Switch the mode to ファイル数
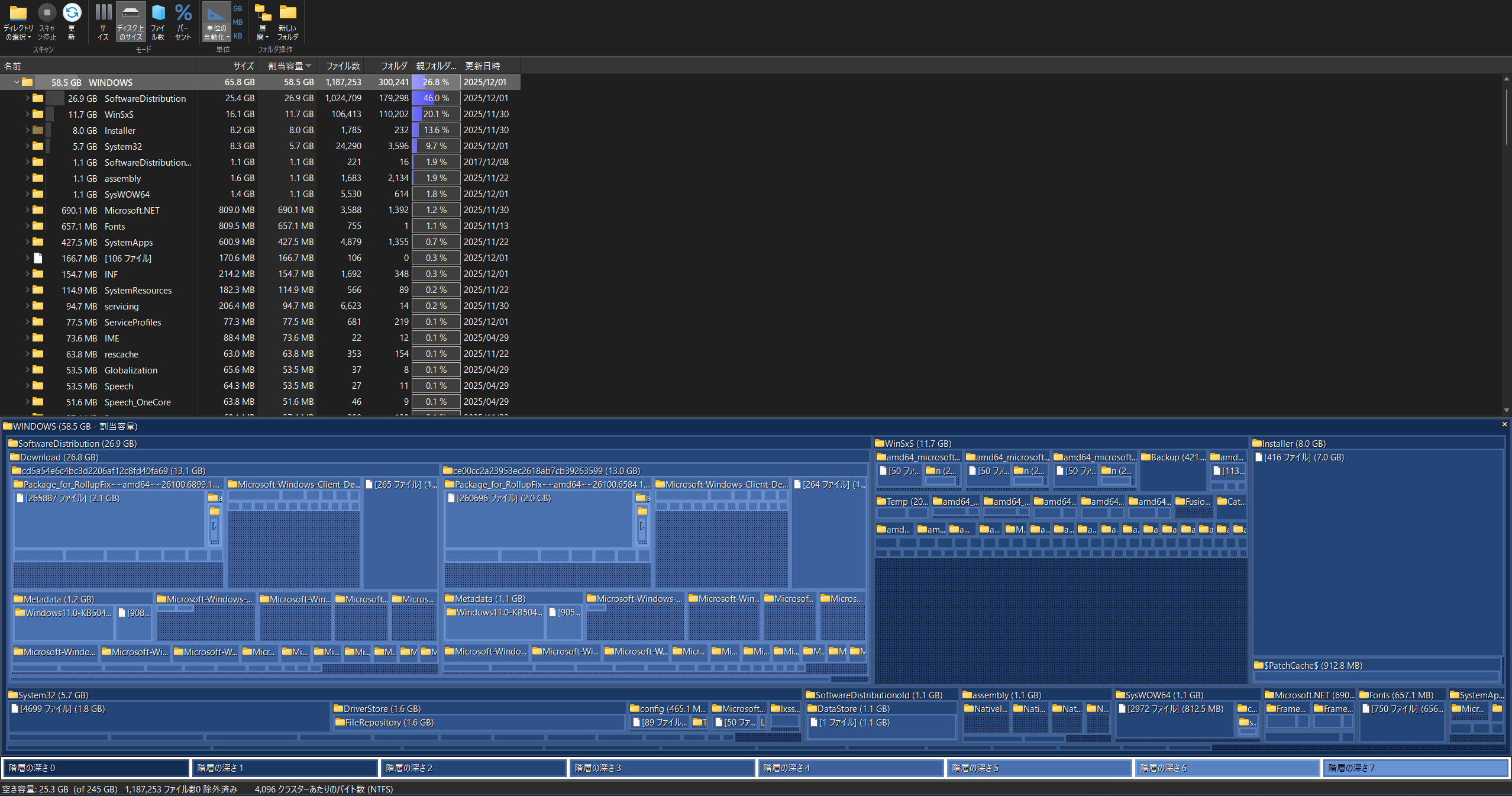This screenshot has height=796, width=1512. [x=158, y=22]
